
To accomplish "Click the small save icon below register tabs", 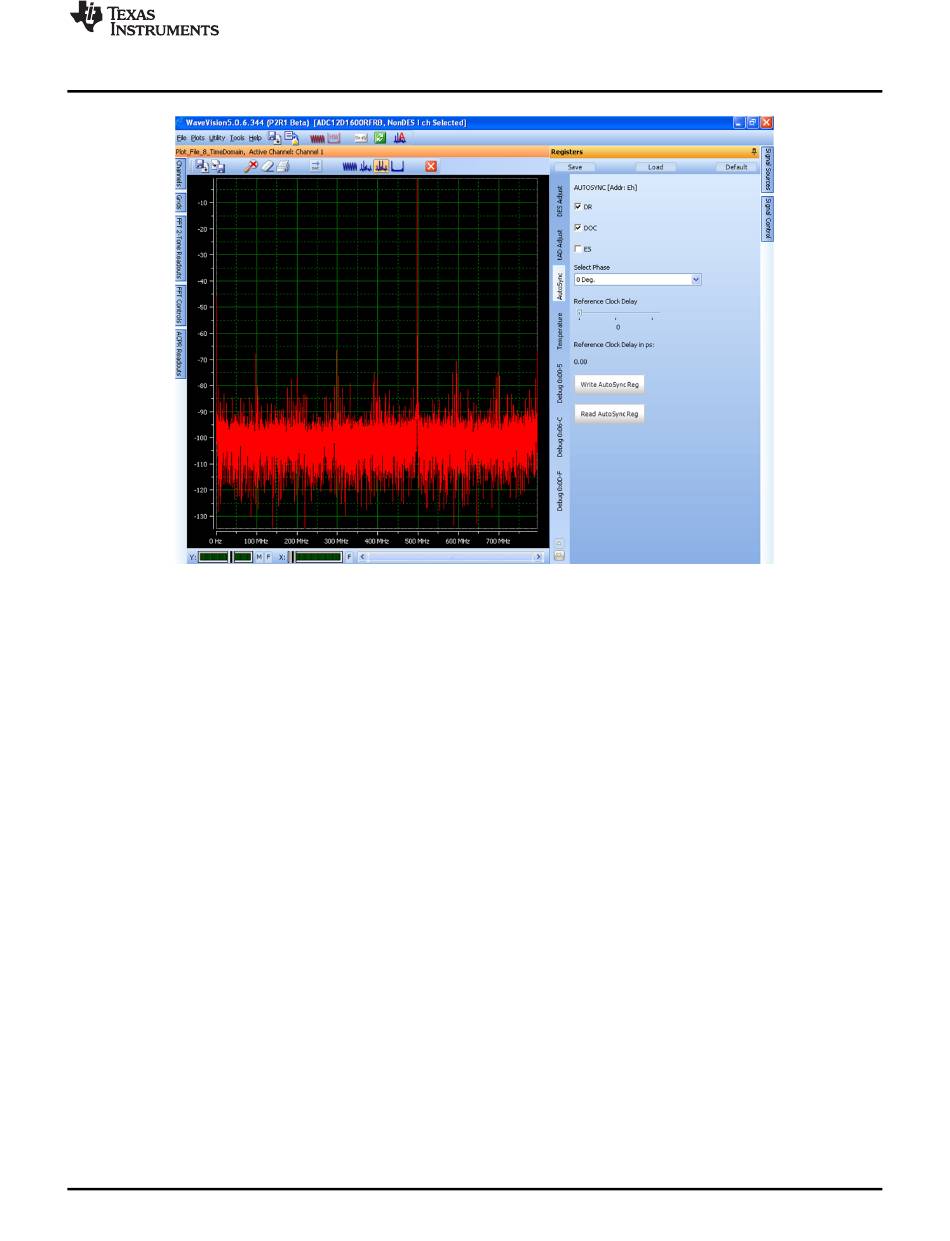I will click(x=559, y=556).
